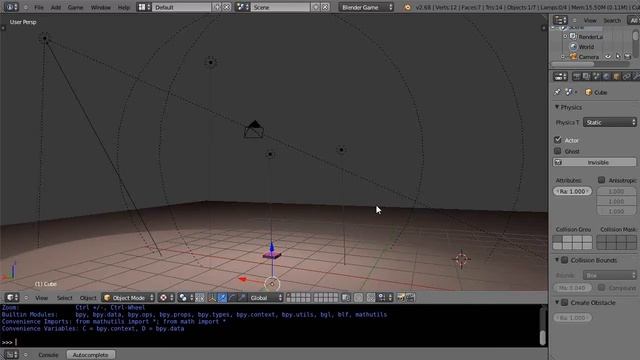The image size is (640, 360).
Task: Enable the rotate manipulator
Action: tap(232, 298)
